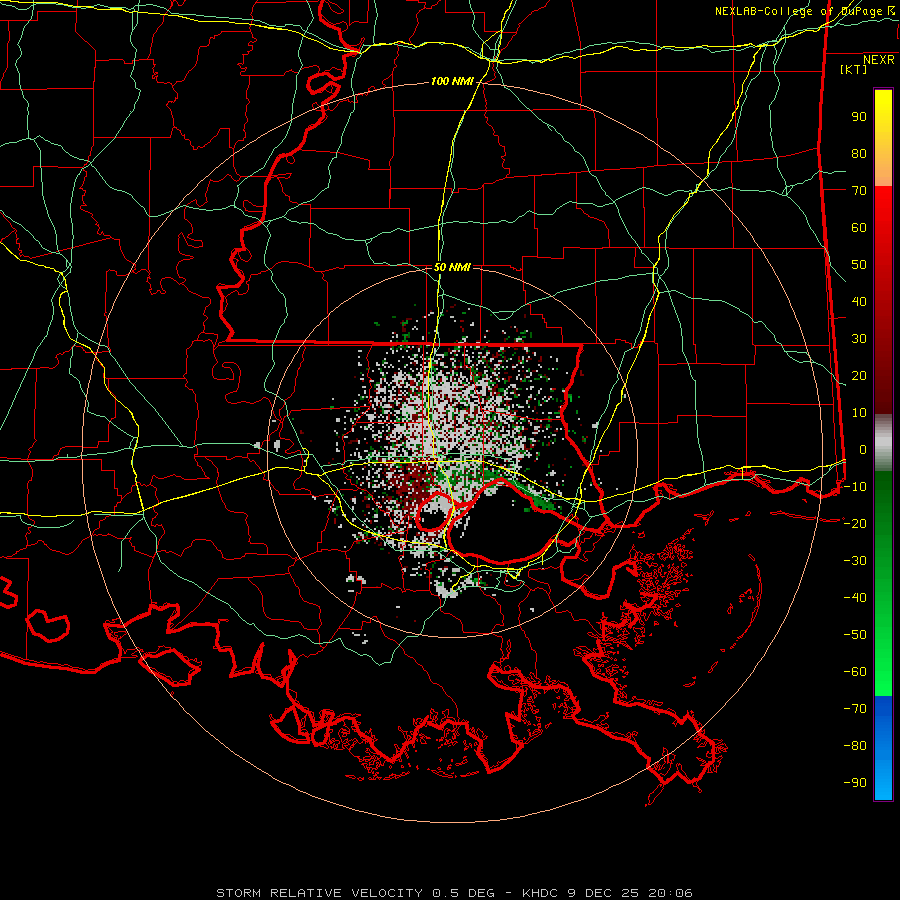Click the 30 value on velocity scale
The width and height of the screenshot is (900, 900).
click(x=859, y=339)
